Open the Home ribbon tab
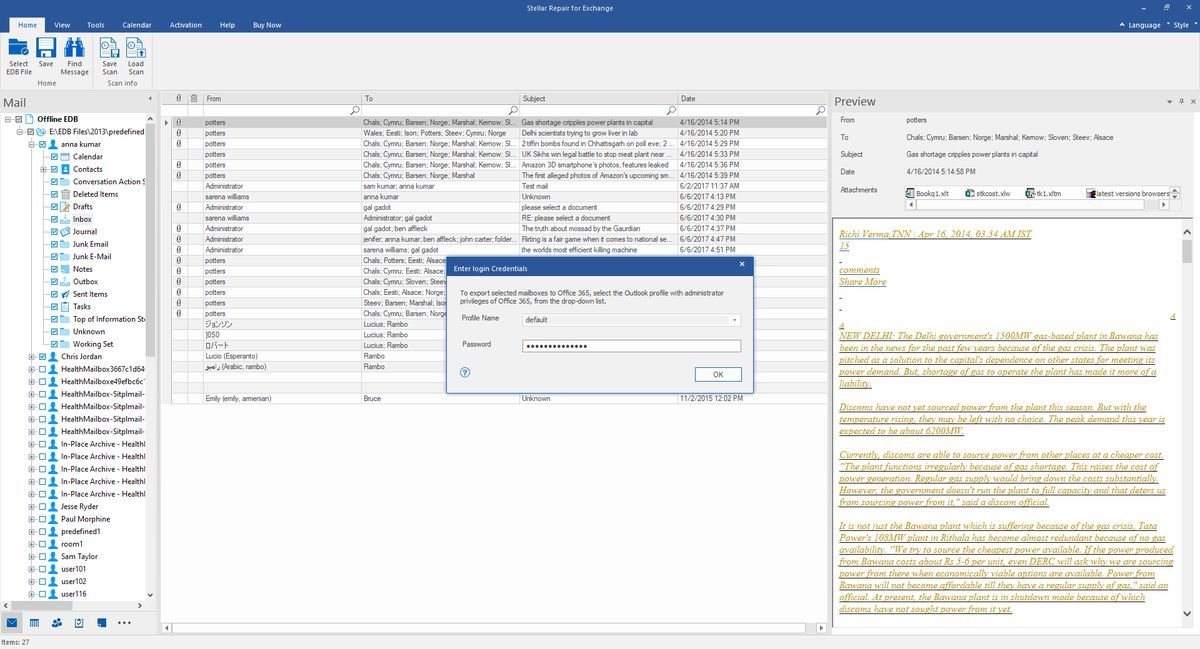 pos(27,24)
